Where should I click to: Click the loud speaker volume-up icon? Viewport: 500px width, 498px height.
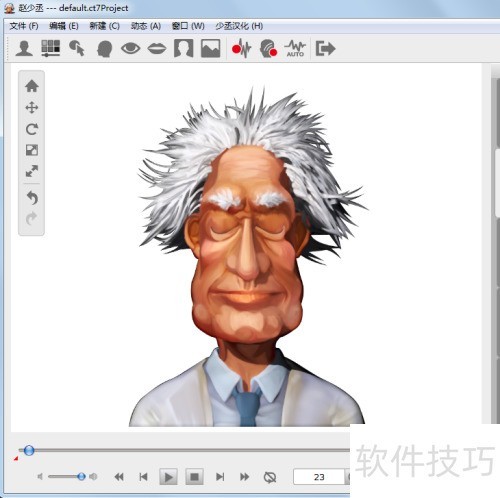[93, 477]
